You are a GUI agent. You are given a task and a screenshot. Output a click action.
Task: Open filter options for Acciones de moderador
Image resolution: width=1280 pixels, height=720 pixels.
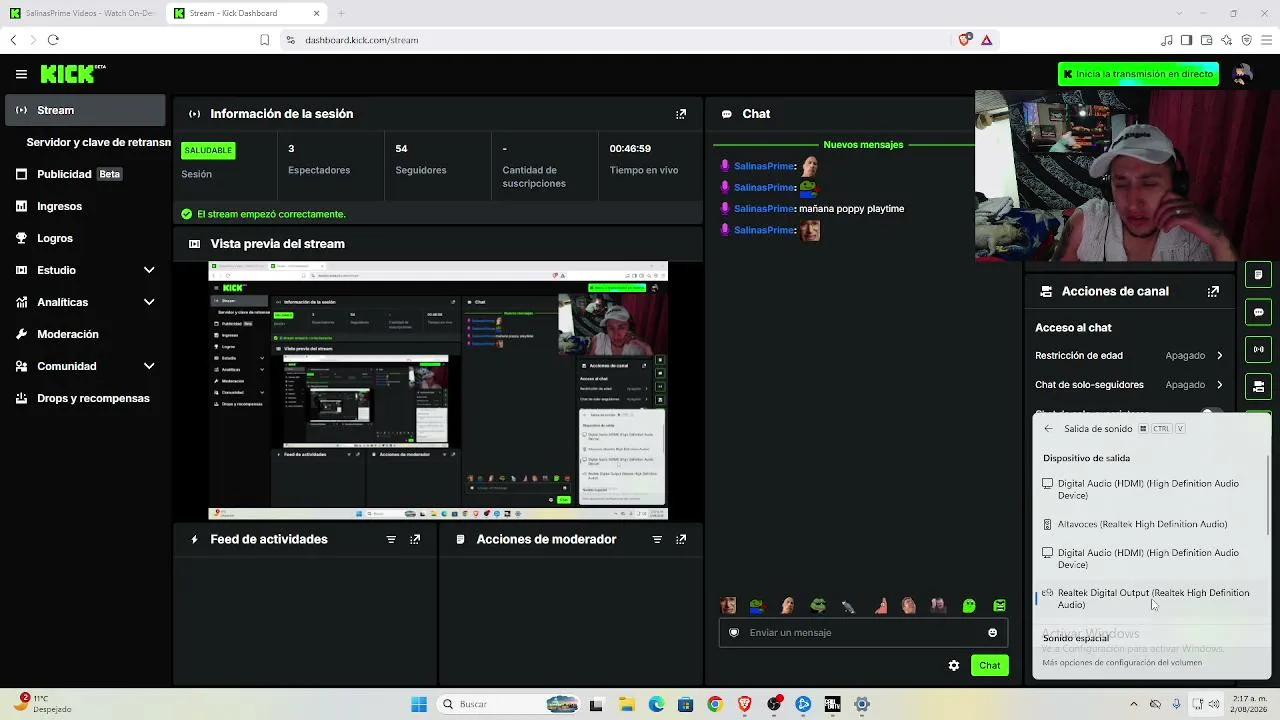pyautogui.click(x=657, y=539)
